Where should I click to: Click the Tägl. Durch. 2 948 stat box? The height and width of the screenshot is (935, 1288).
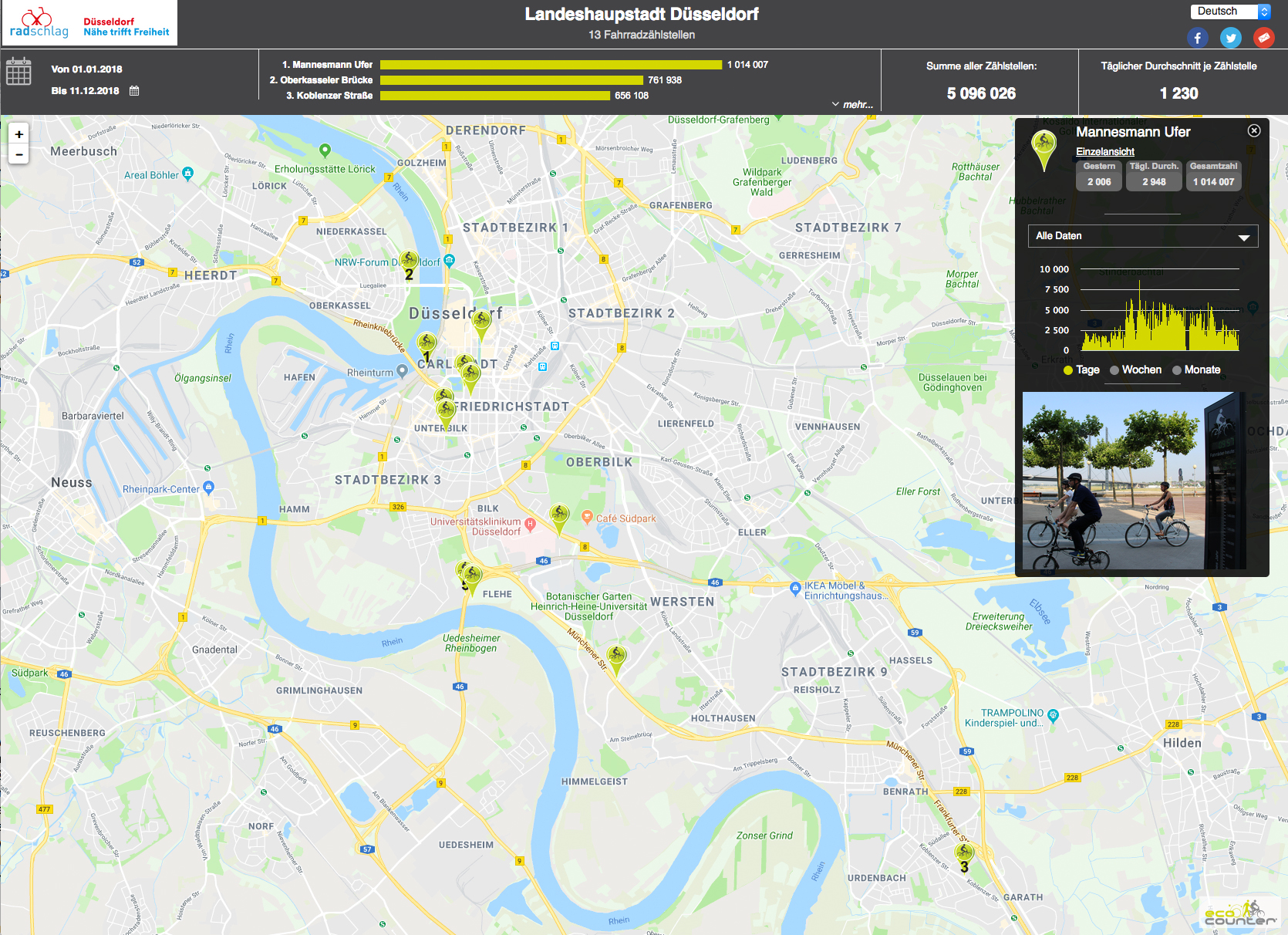[1154, 175]
